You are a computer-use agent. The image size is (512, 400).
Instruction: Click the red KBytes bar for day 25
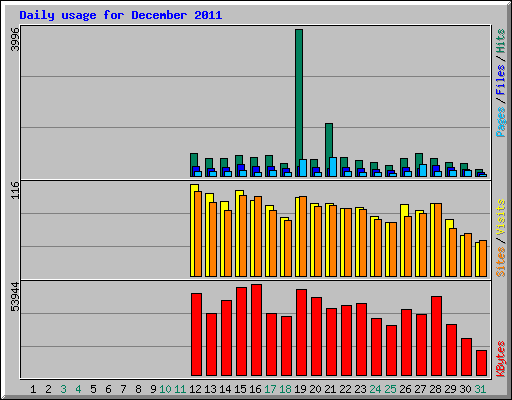[391, 351]
